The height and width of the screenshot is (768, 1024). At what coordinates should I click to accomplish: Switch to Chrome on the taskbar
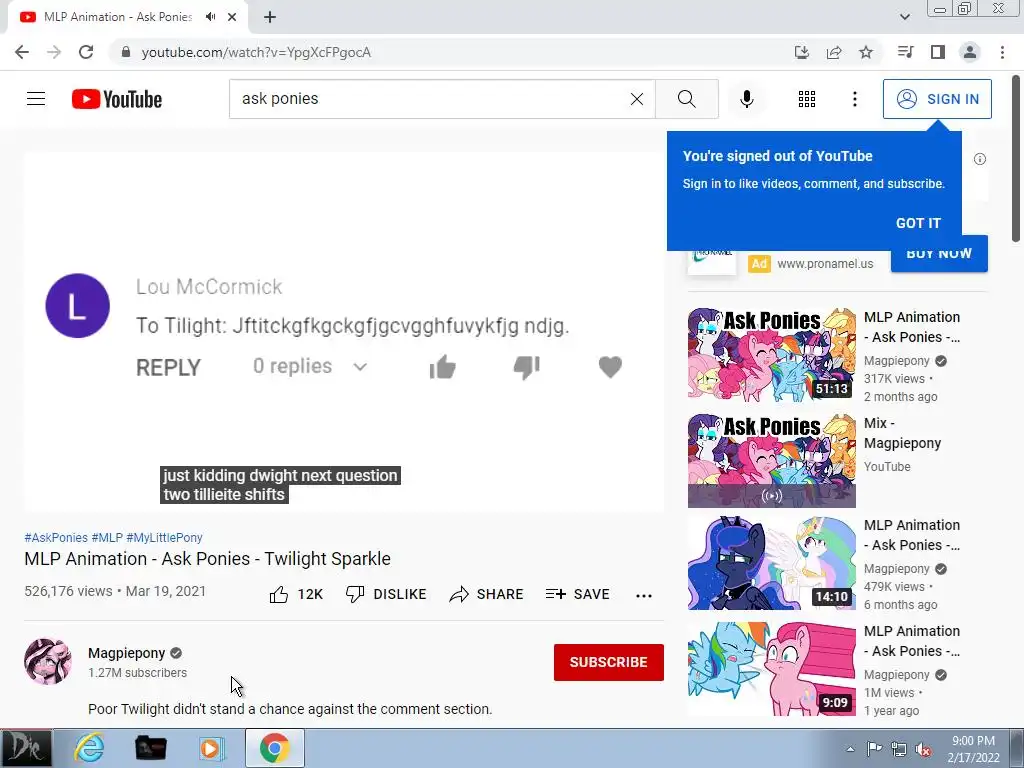click(274, 748)
